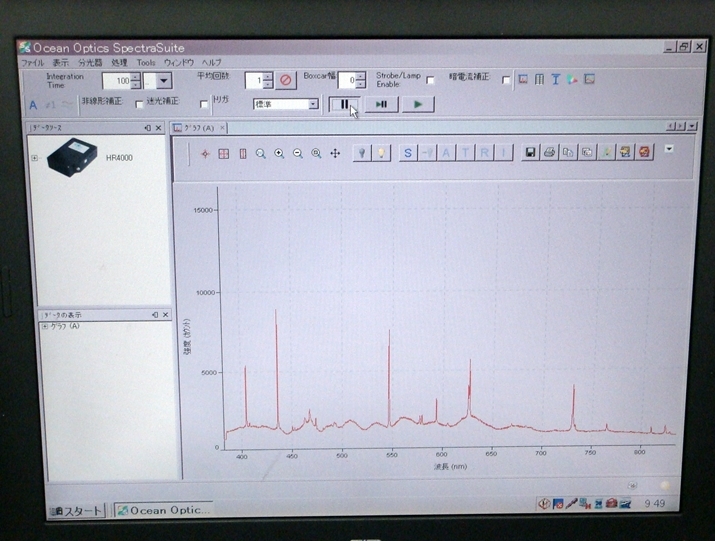Toggle the 非線形補正 checkbox

point(139,104)
